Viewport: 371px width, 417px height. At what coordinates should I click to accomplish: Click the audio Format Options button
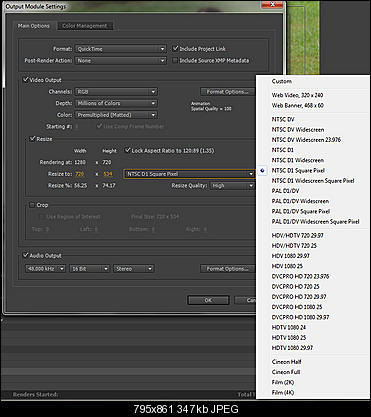pyautogui.click(x=228, y=269)
